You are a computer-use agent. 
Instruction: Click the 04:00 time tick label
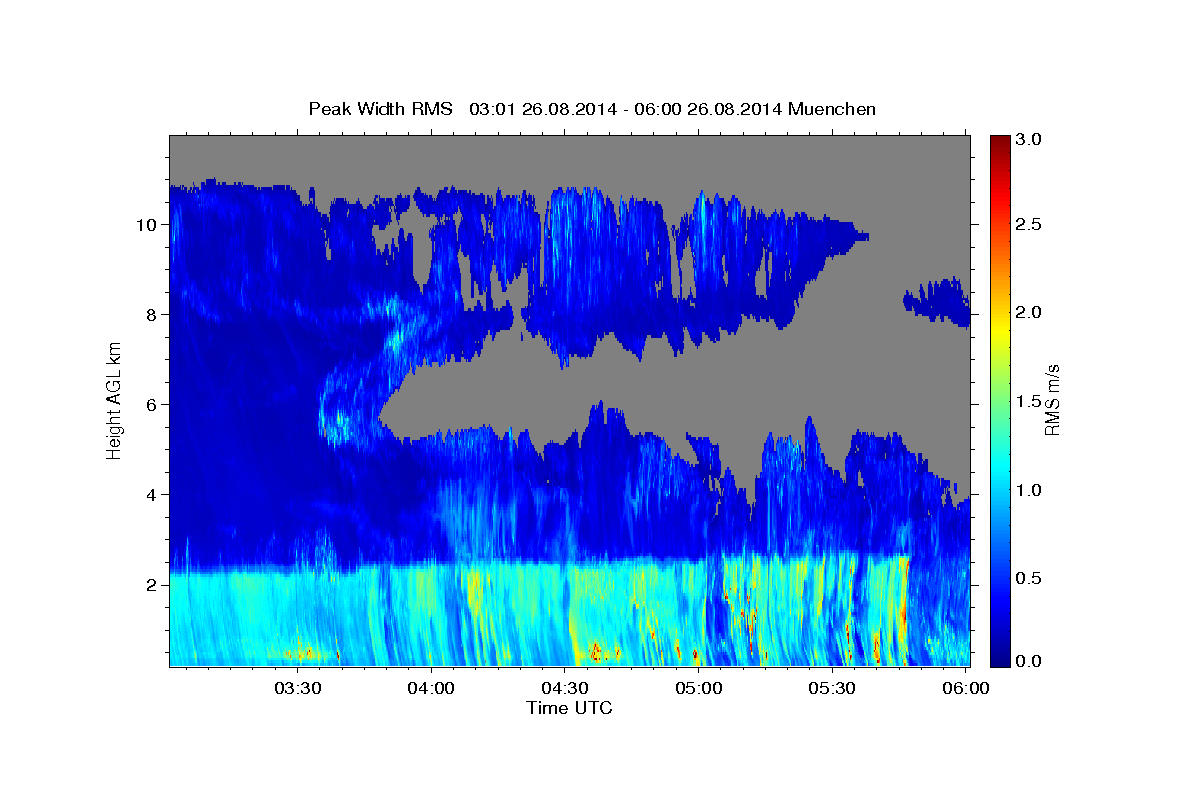[x=431, y=688]
